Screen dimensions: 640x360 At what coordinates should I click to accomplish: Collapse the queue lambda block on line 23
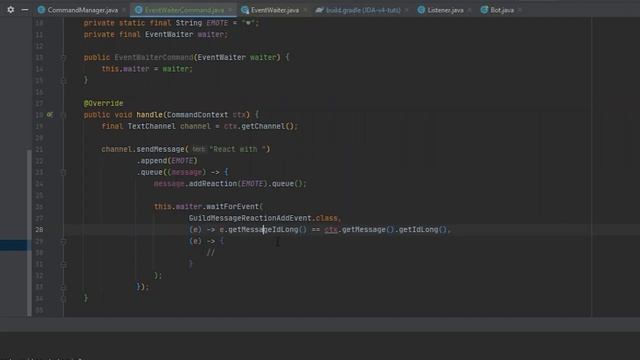(63, 172)
